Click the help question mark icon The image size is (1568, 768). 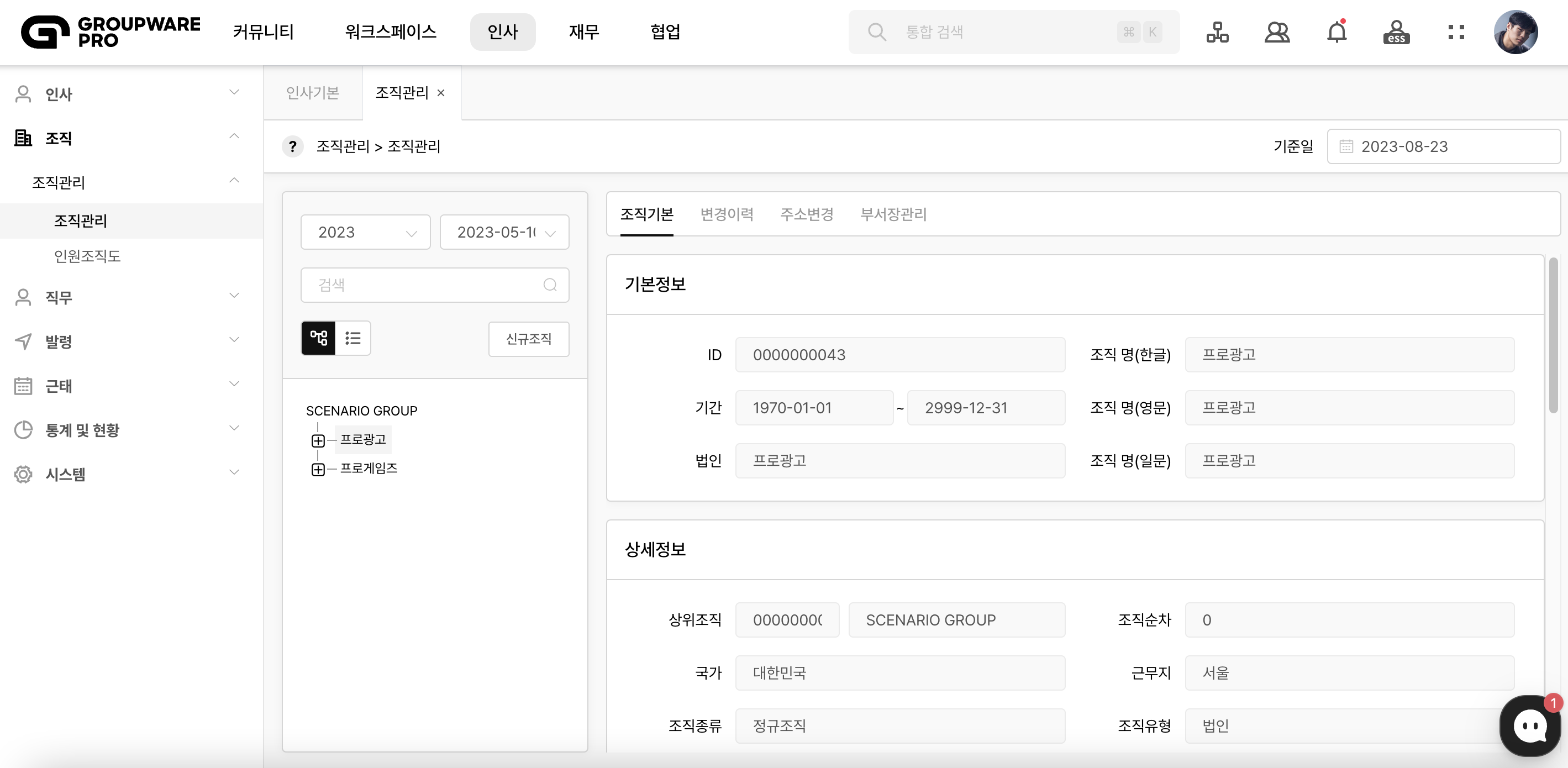[293, 146]
